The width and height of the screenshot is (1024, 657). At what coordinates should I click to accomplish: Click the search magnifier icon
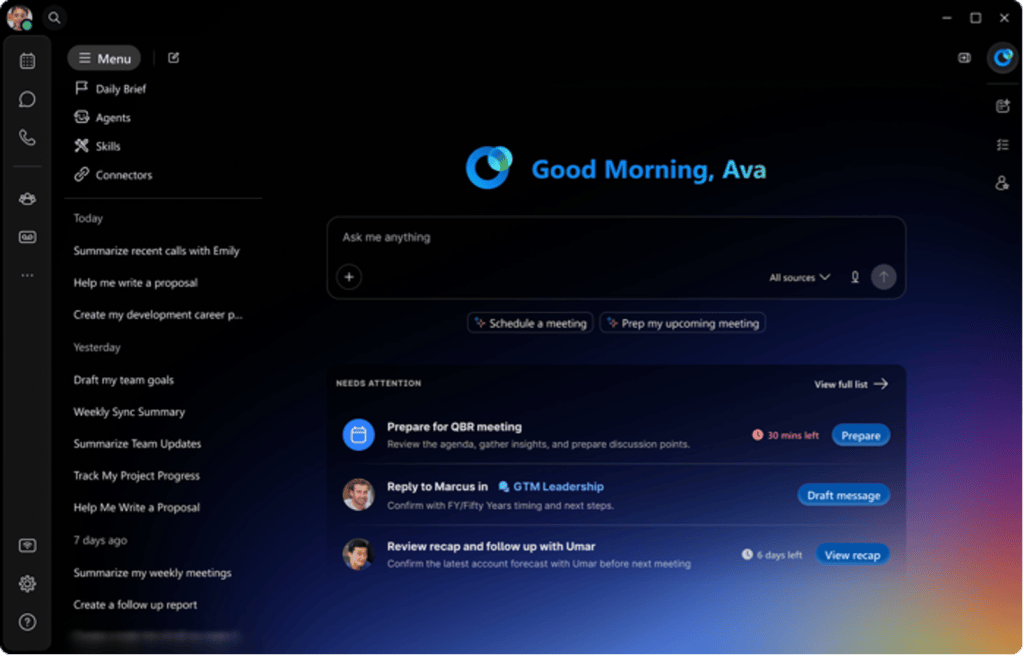click(x=54, y=18)
